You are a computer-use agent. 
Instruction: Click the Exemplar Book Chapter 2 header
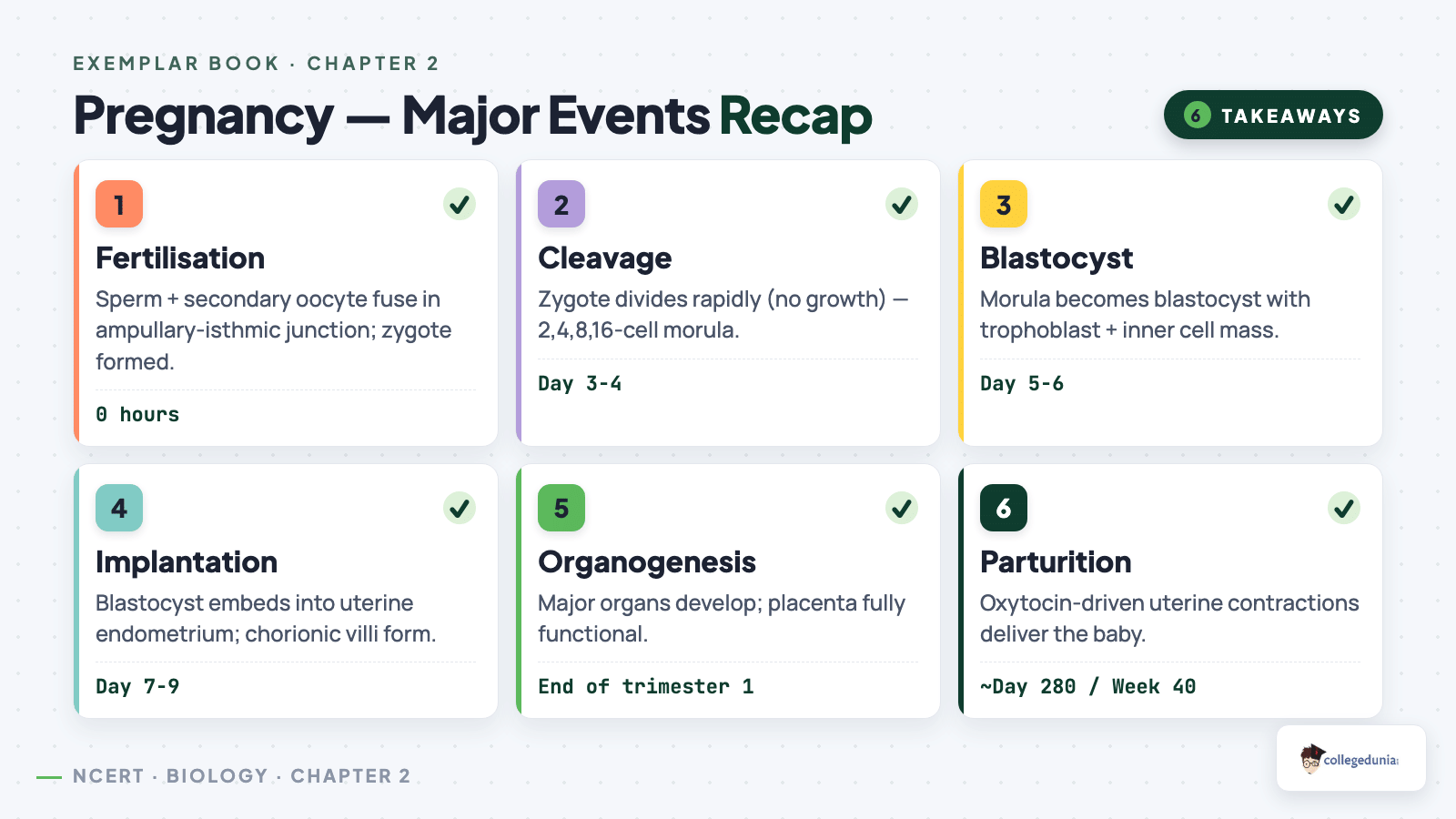point(256,64)
